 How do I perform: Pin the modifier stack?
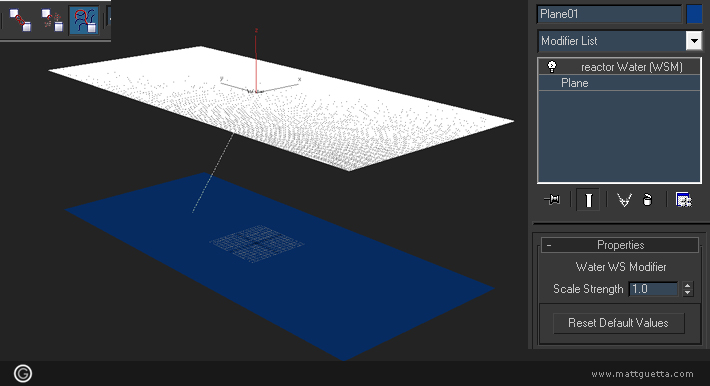(552, 199)
